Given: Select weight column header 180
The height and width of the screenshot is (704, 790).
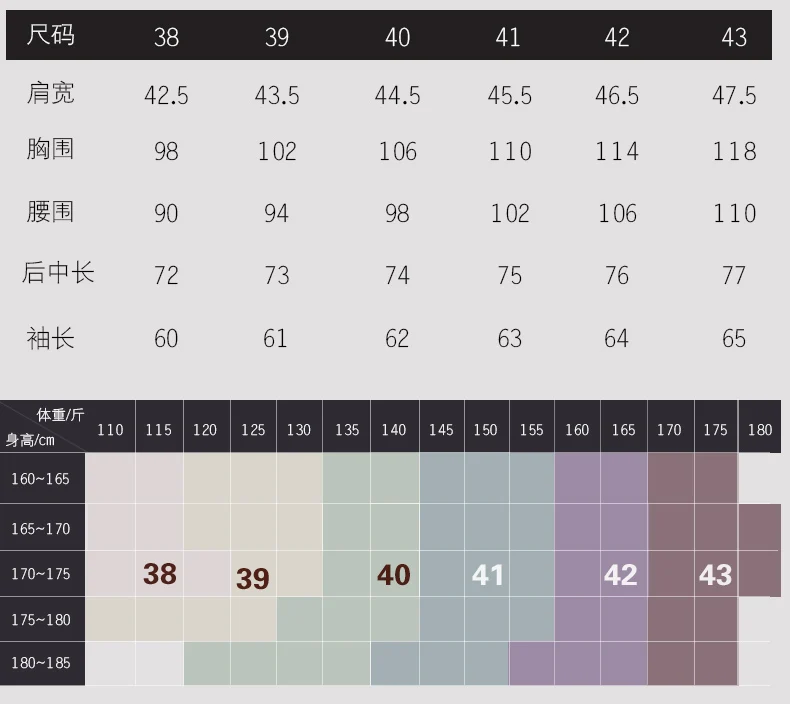Looking at the screenshot, I should tap(760, 430).
